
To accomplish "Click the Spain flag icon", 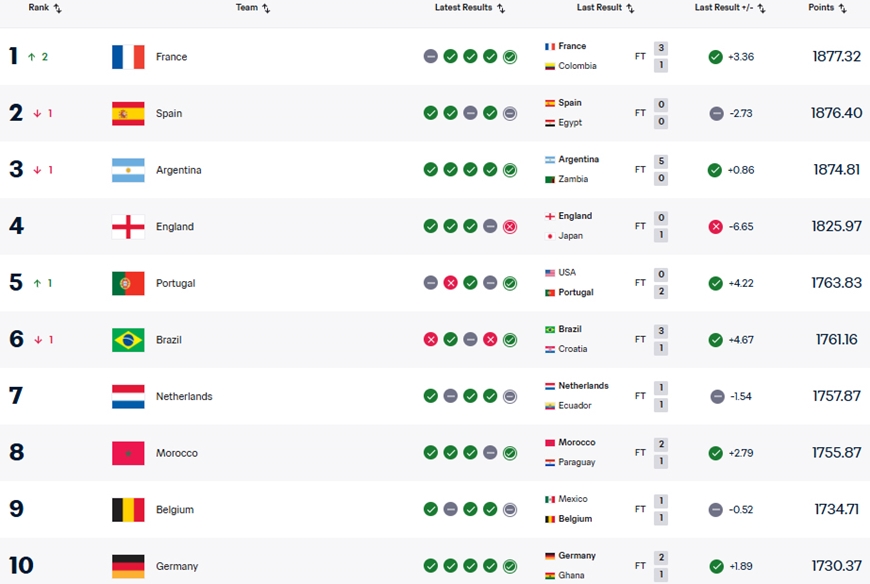I will click(x=128, y=114).
